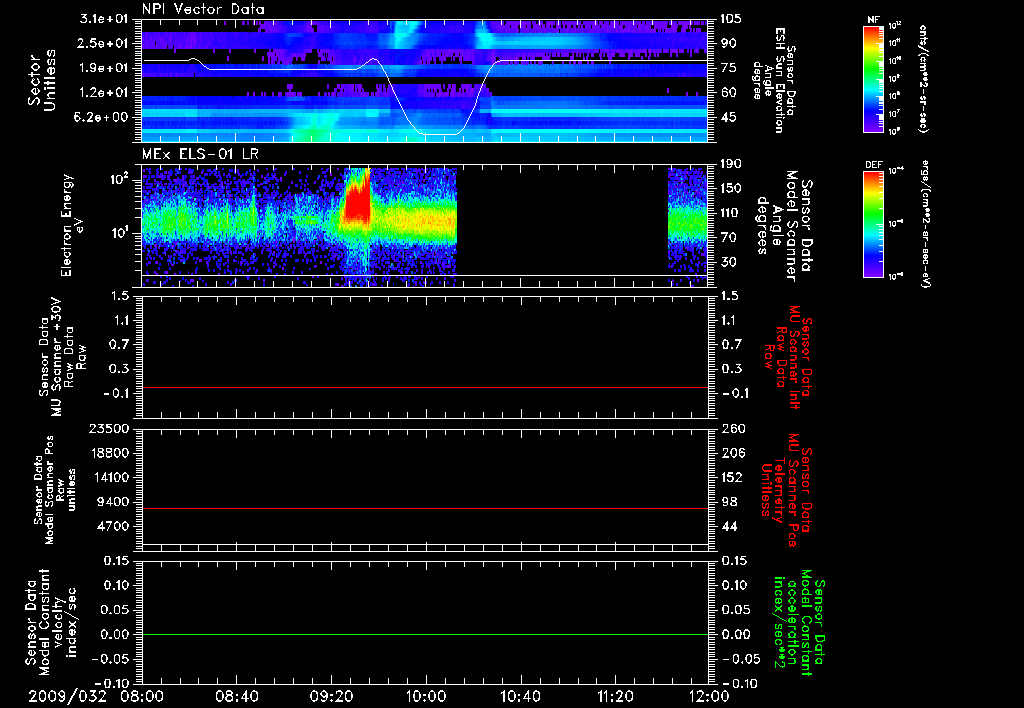Click the '90' sun elevation axis value
The width and height of the screenshot is (1024, 708).
coord(728,43)
